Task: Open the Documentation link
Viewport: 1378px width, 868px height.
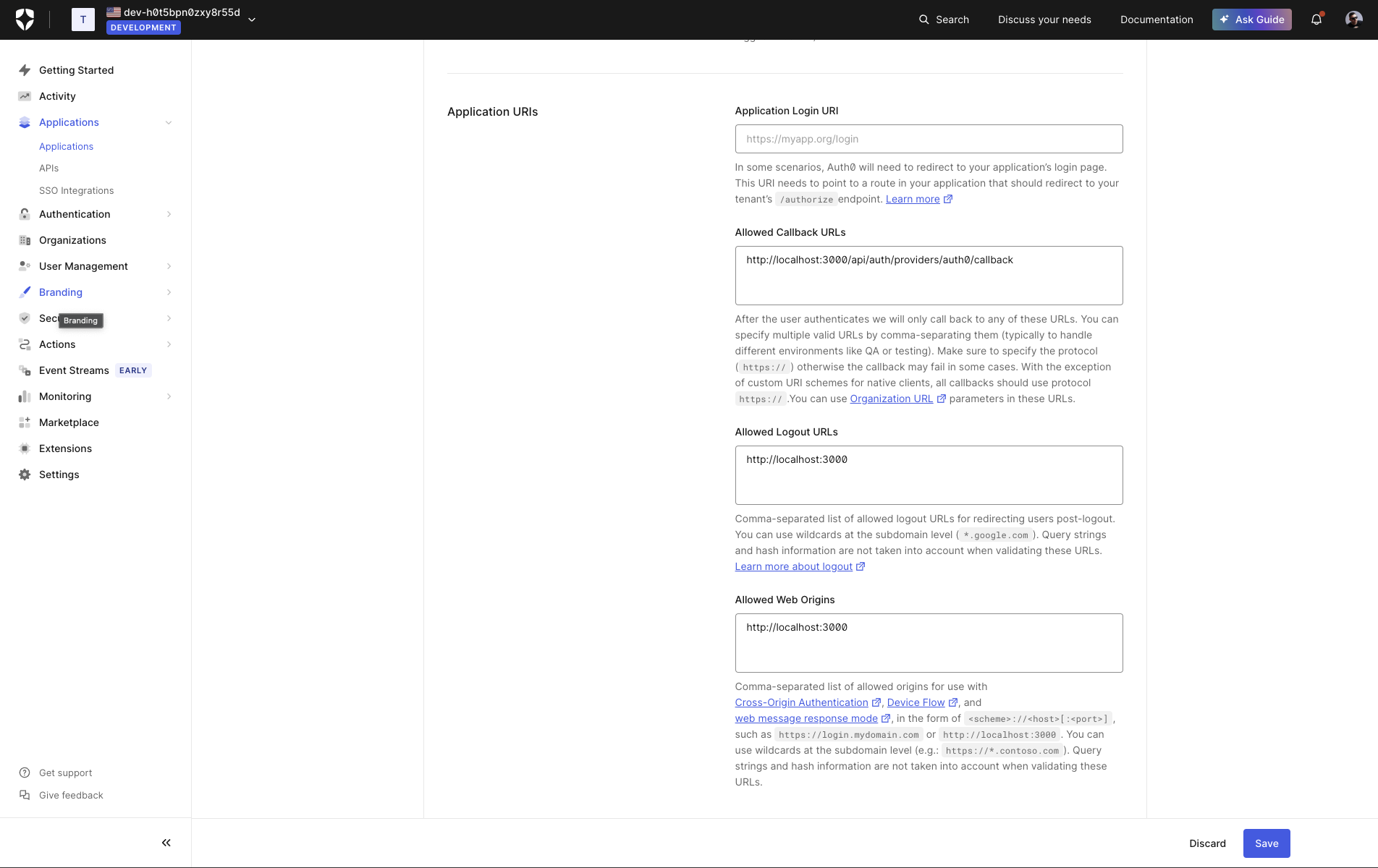Action: tap(1157, 20)
